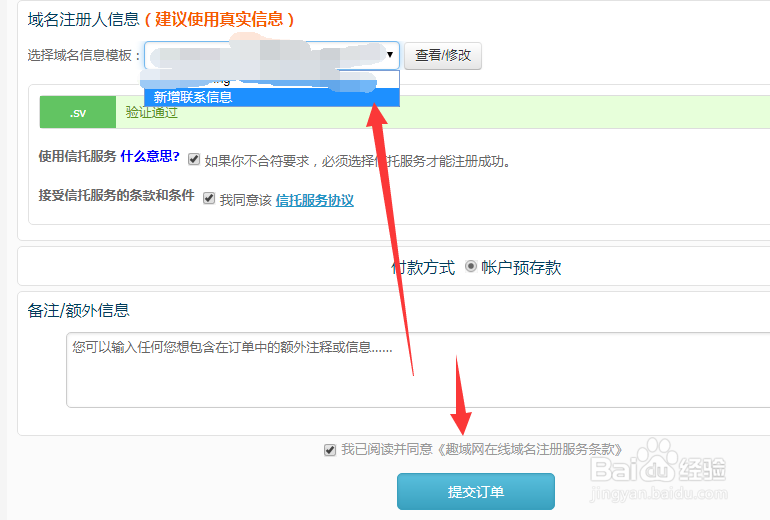The image size is (770, 520).
Task: Open the 什么意思? help link
Action: (x=150, y=157)
